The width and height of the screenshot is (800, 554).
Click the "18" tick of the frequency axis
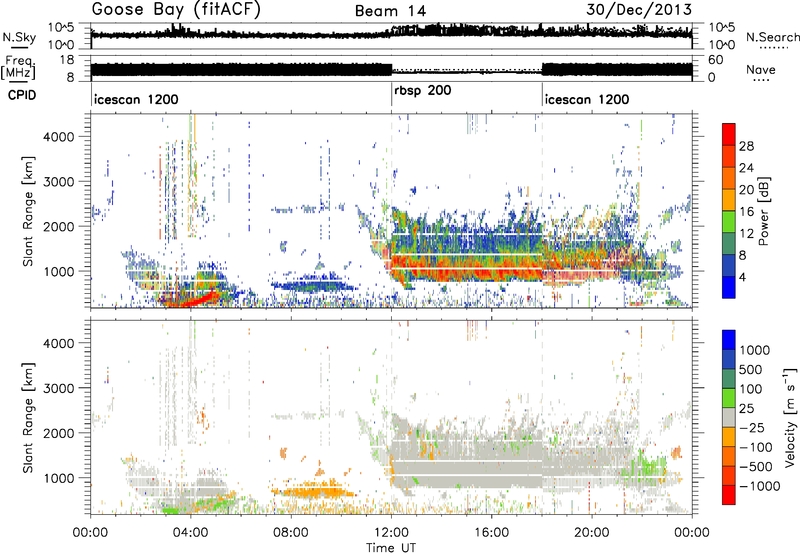click(x=67, y=60)
